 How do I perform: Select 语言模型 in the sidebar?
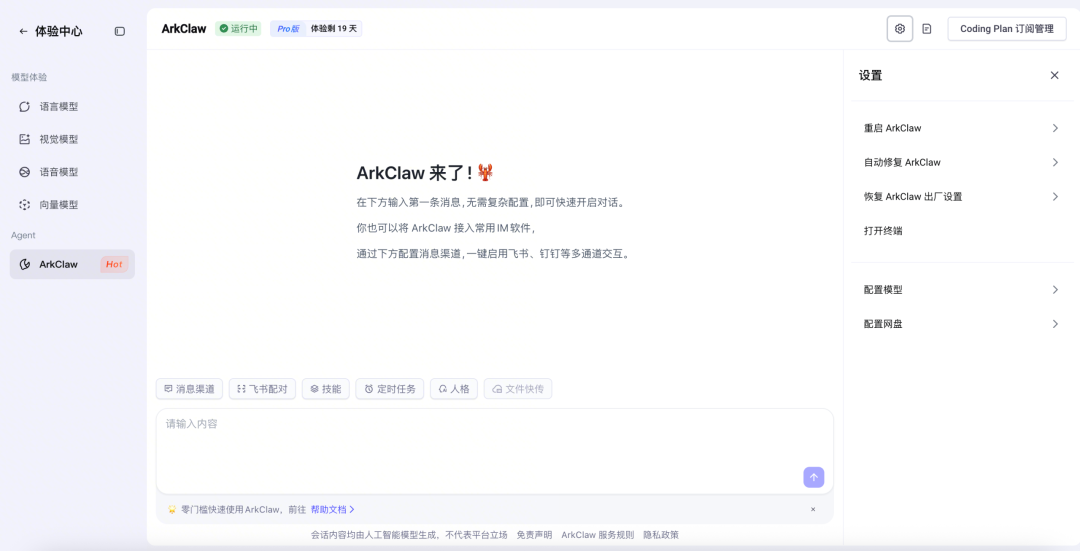click(x=72, y=106)
